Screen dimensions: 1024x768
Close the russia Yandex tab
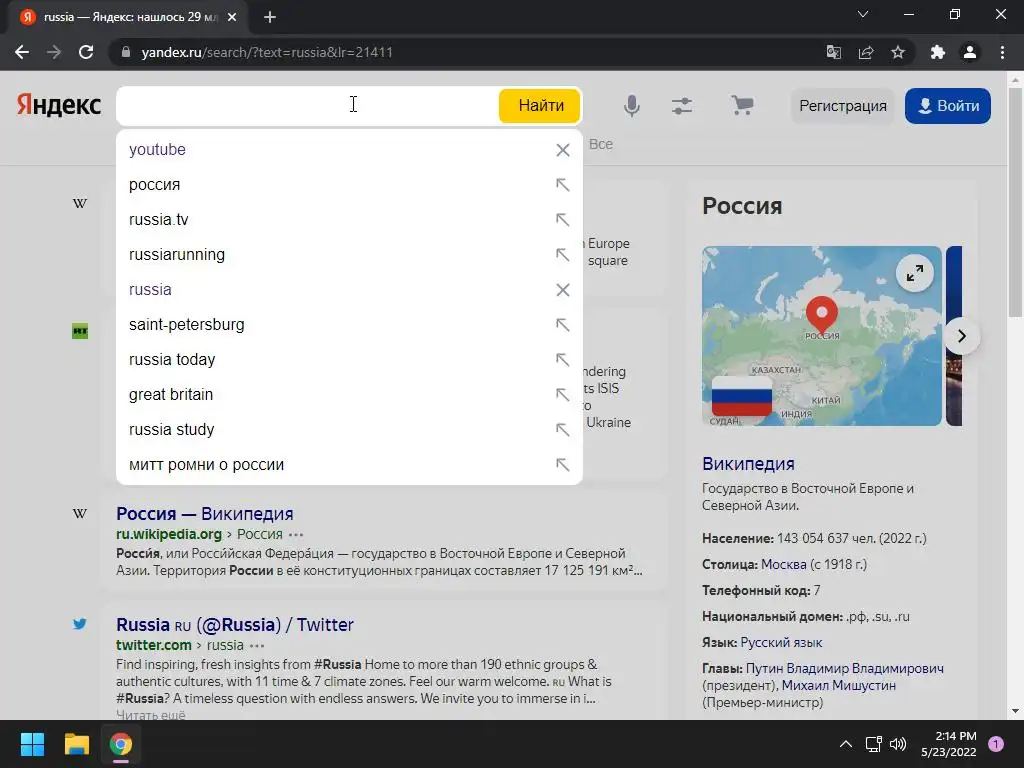pyautogui.click(x=232, y=17)
